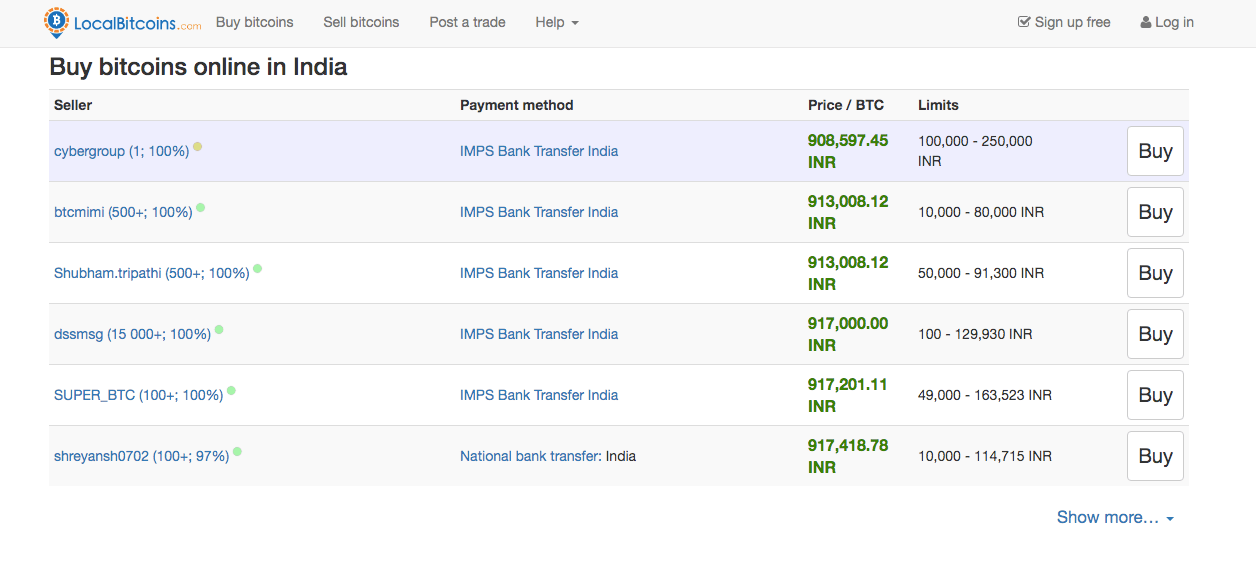
Task: Click shreyansh0702's green status dot
Action: point(237,451)
